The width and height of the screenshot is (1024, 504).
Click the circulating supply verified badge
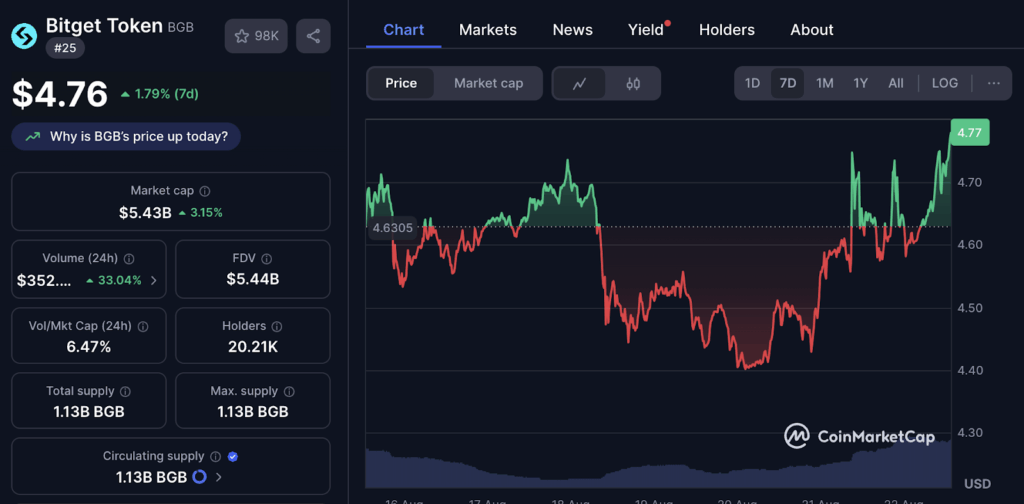pos(233,456)
